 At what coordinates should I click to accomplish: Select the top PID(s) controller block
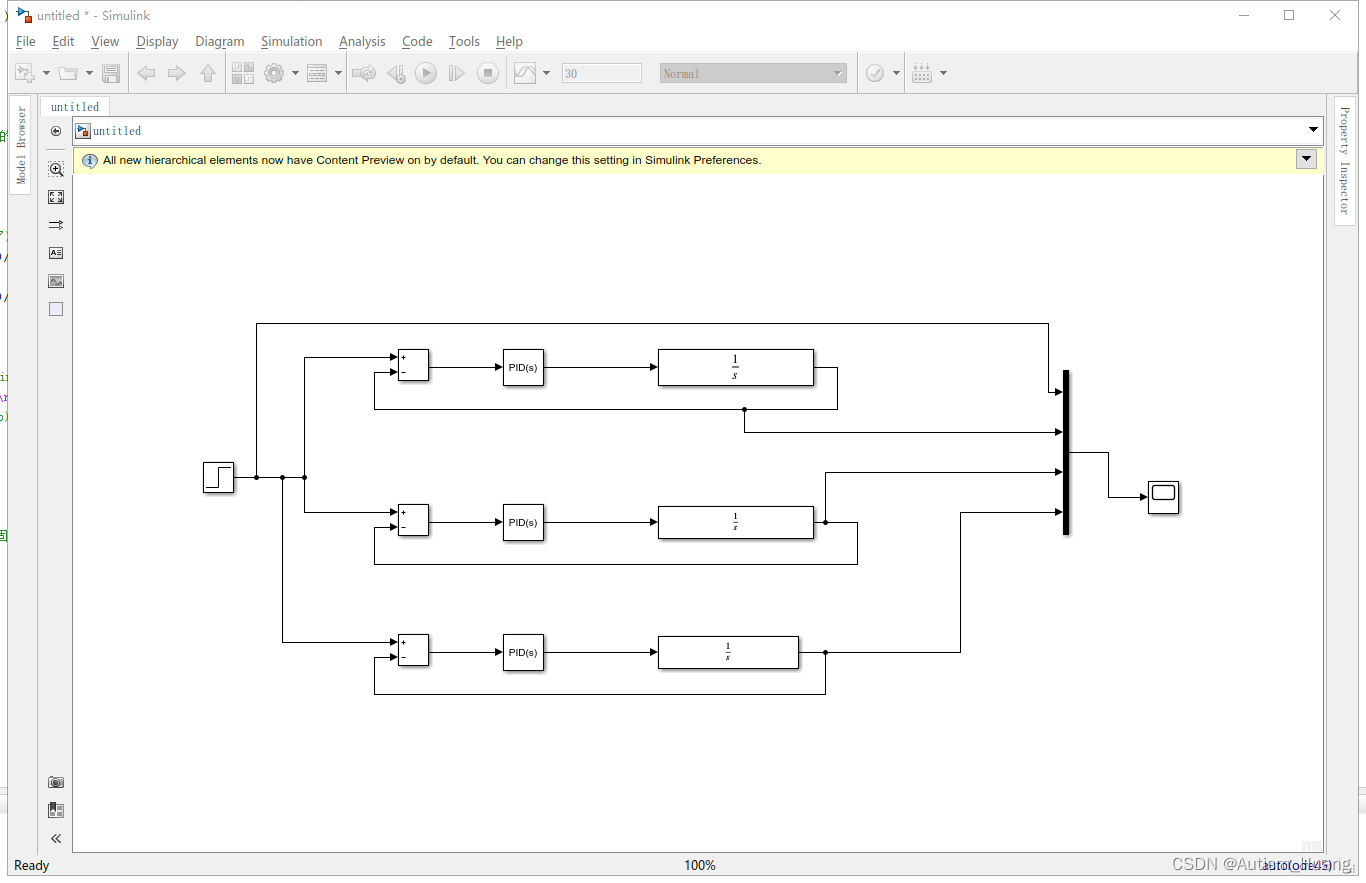click(523, 367)
